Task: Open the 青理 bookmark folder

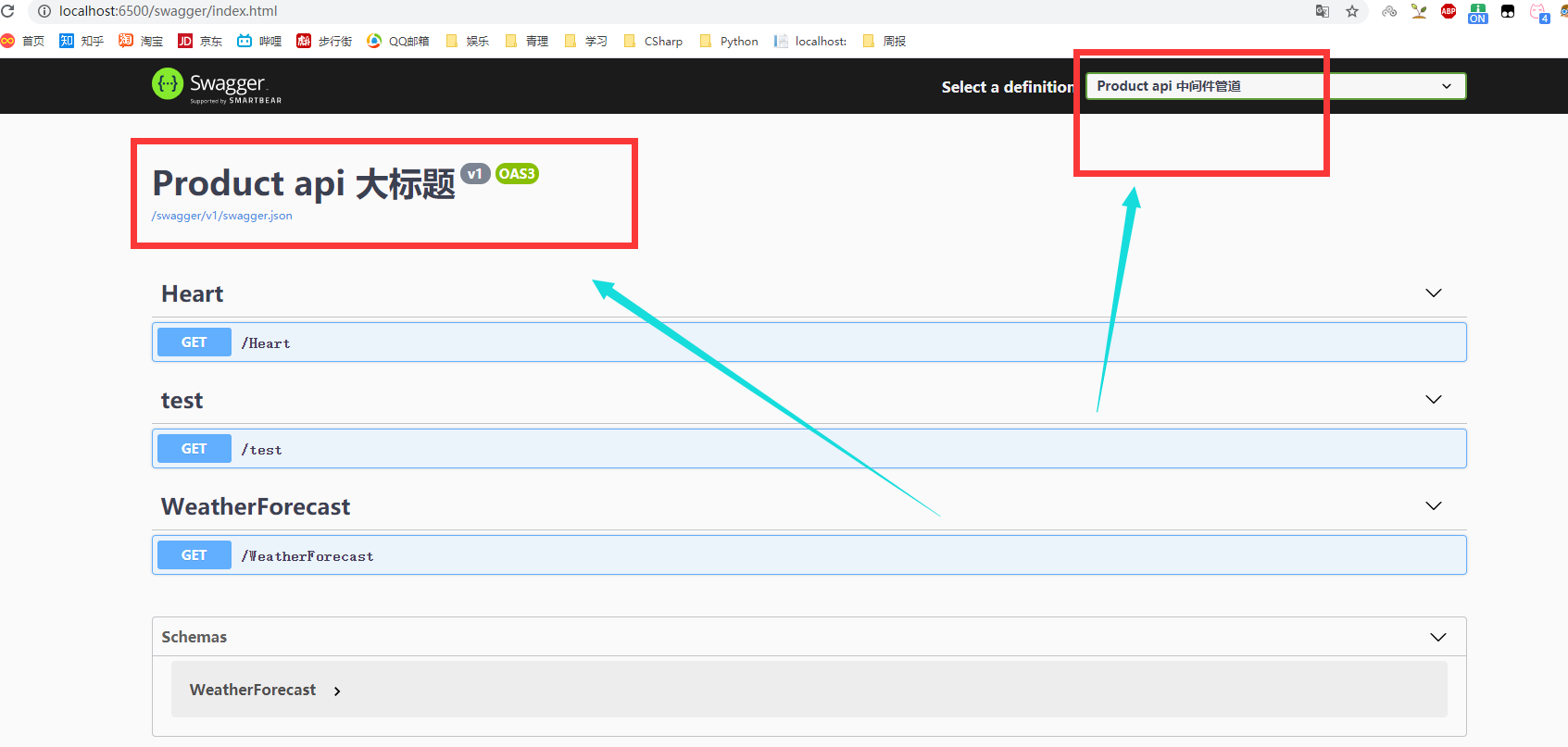Action: [527, 41]
